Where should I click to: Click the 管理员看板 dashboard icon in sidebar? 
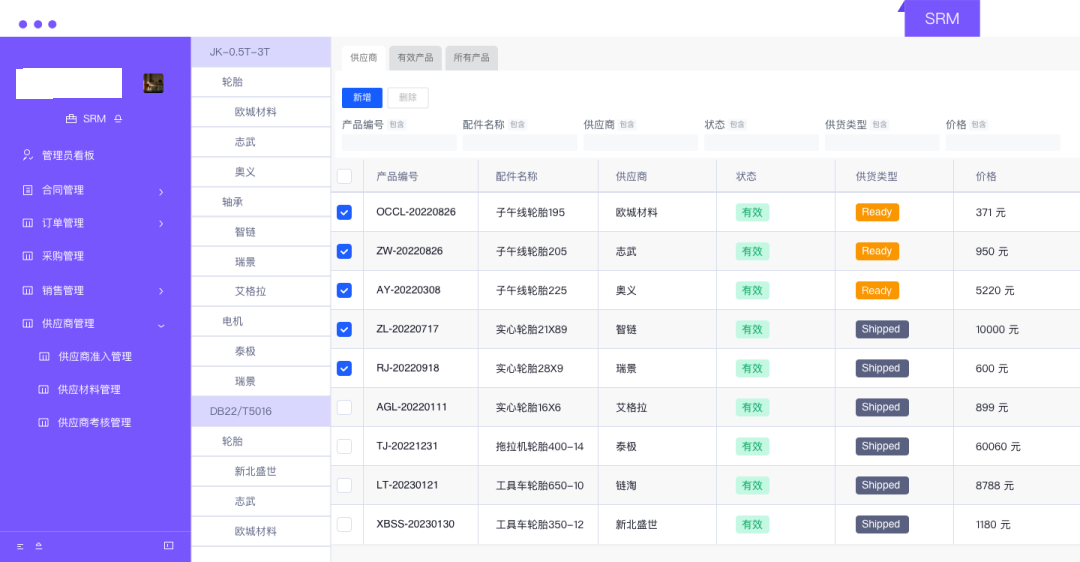(27, 155)
